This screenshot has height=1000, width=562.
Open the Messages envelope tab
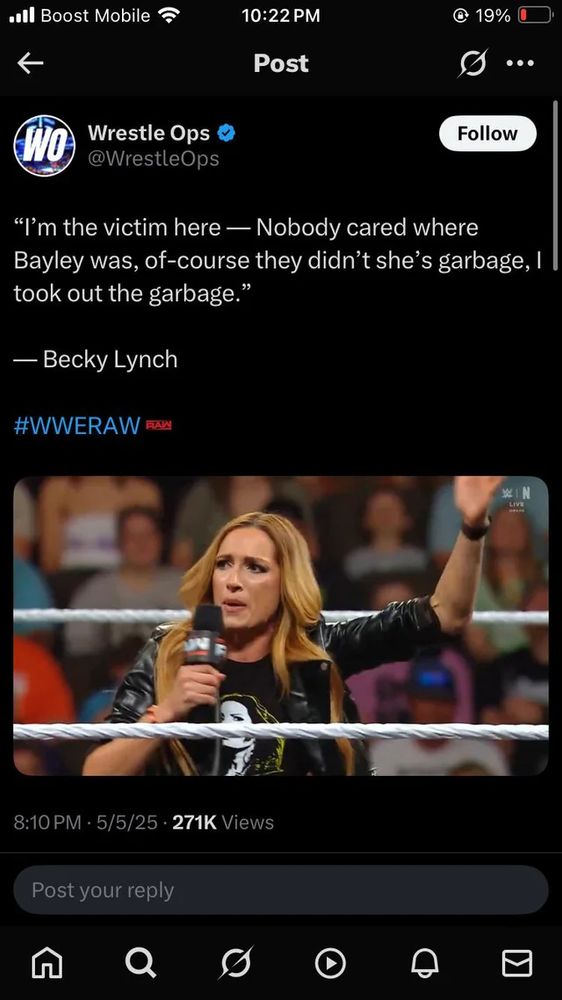pos(517,963)
